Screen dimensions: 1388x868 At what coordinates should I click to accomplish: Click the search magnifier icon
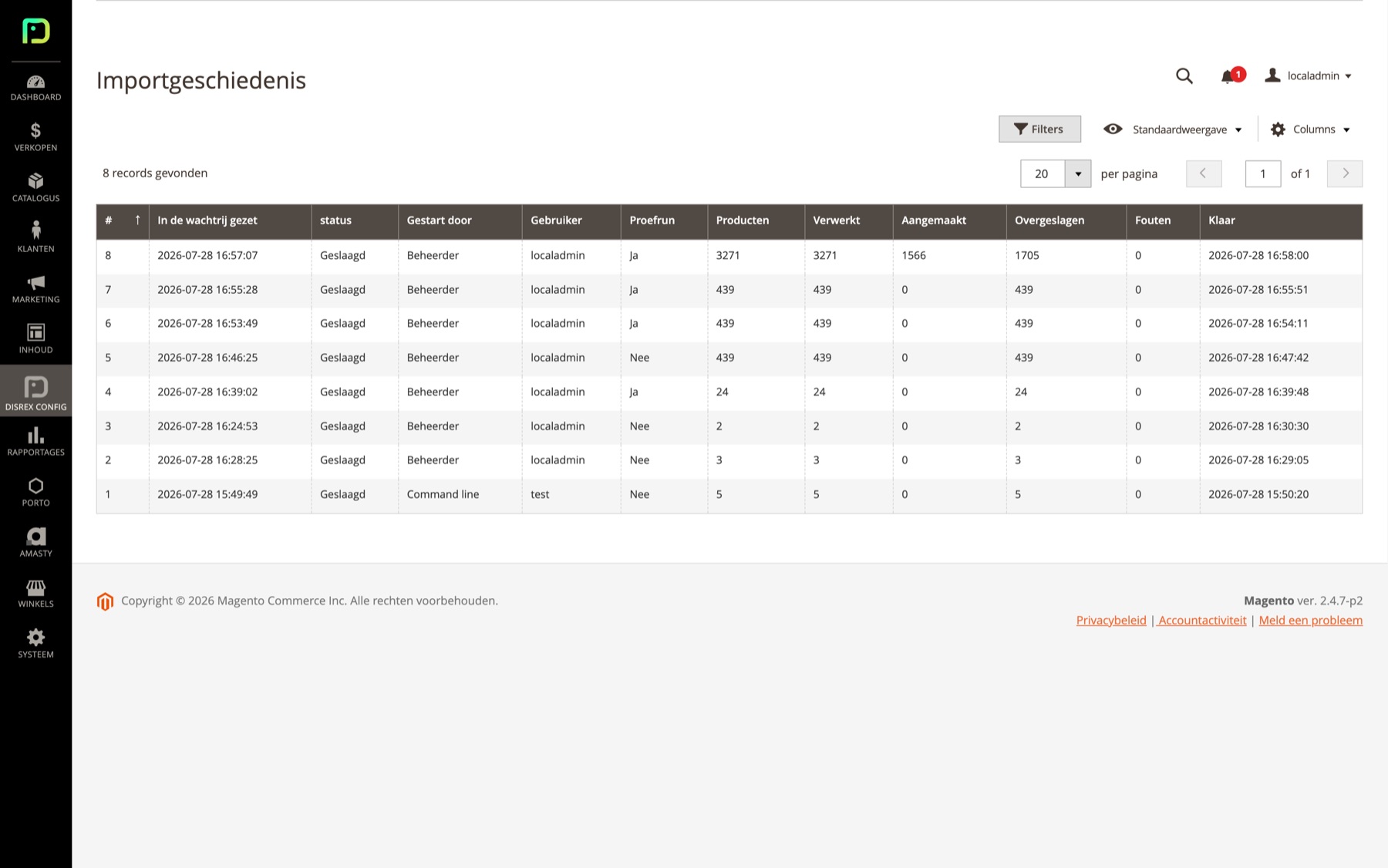tap(1184, 76)
